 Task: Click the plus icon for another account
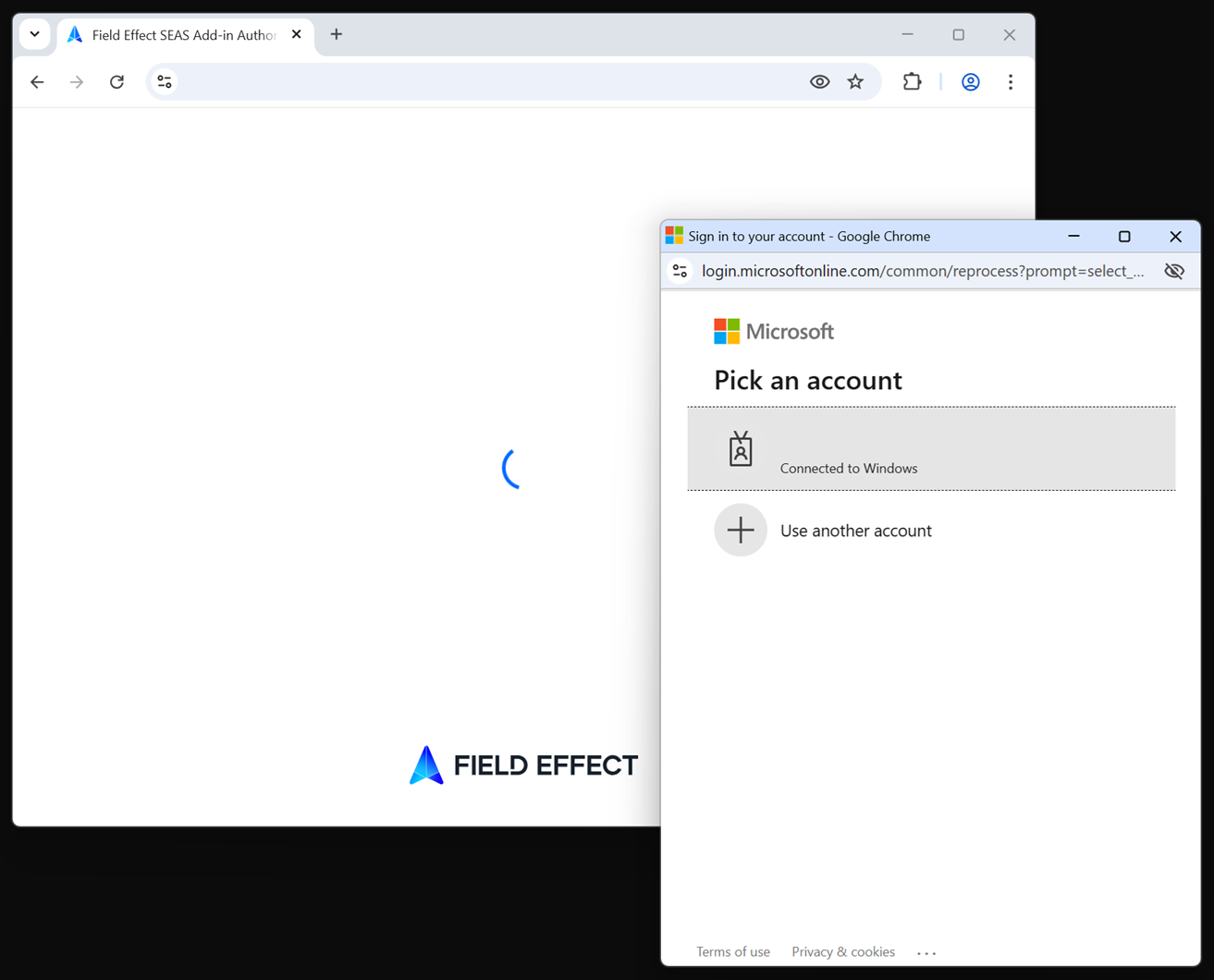coord(741,530)
